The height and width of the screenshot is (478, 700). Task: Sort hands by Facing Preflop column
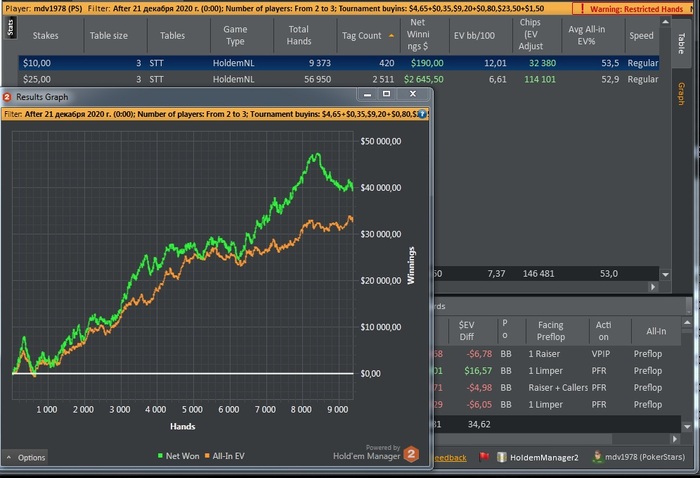[551, 331]
